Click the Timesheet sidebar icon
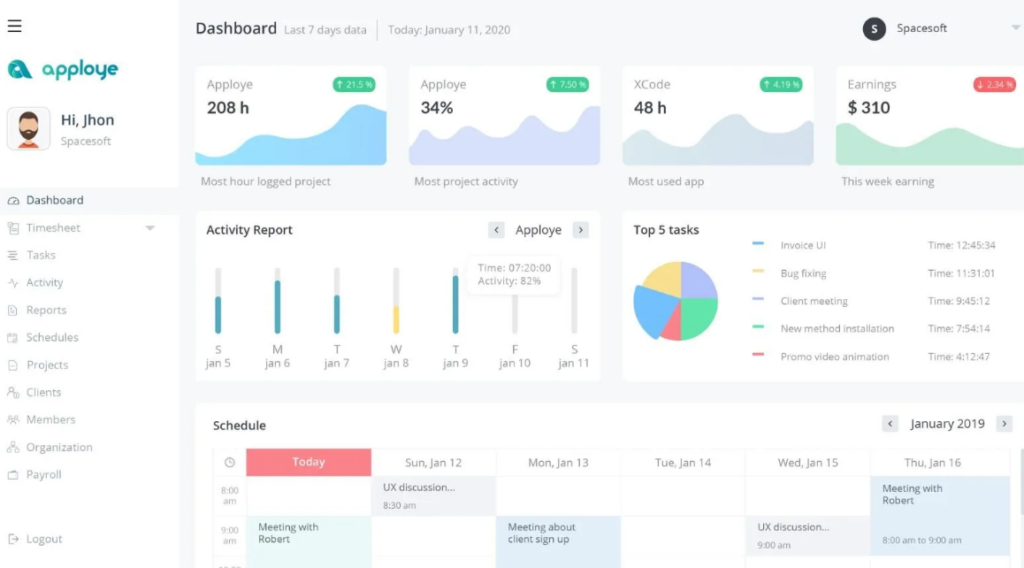The width and height of the screenshot is (1024, 568). [13, 228]
